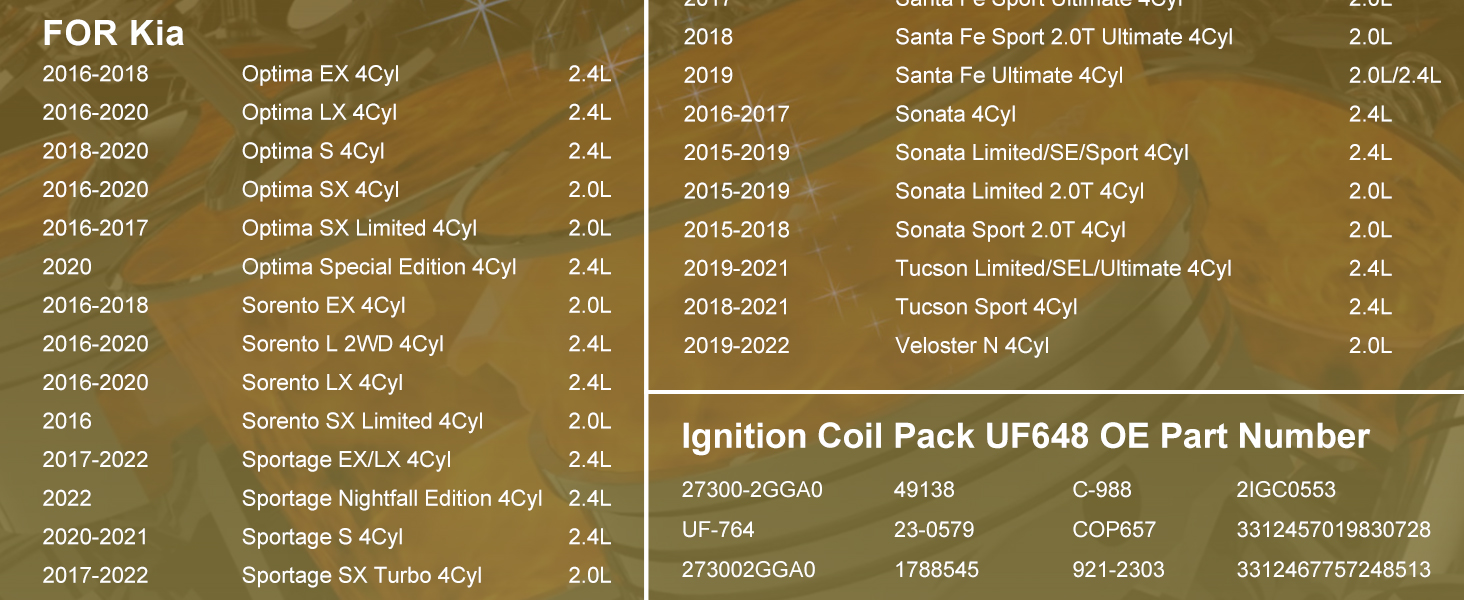The width and height of the screenshot is (1464, 600).
Task: Select Ignition Coil Pack UF648 heading
Action: tap(1025, 437)
